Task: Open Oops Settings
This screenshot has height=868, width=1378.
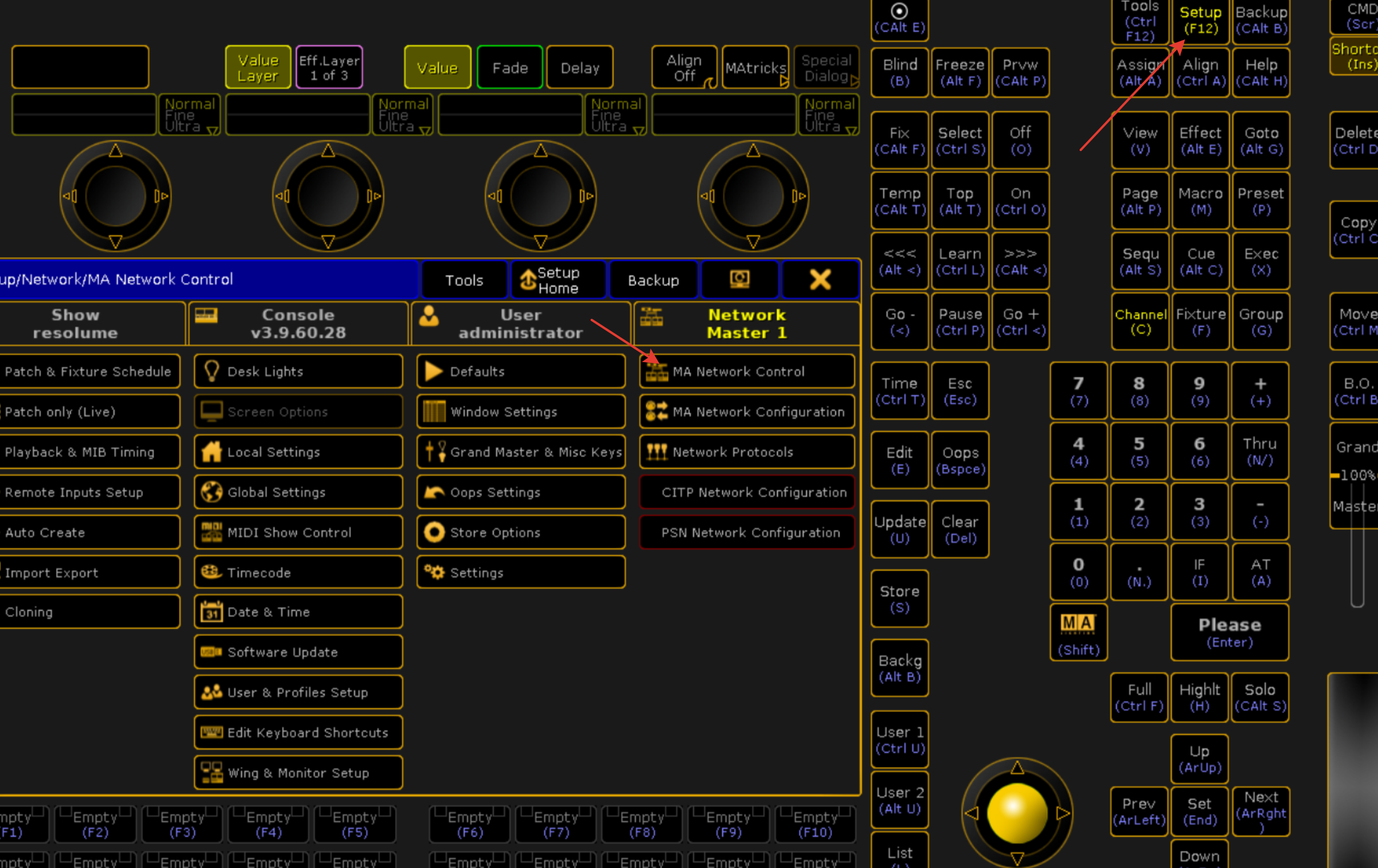Action: tap(521, 492)
